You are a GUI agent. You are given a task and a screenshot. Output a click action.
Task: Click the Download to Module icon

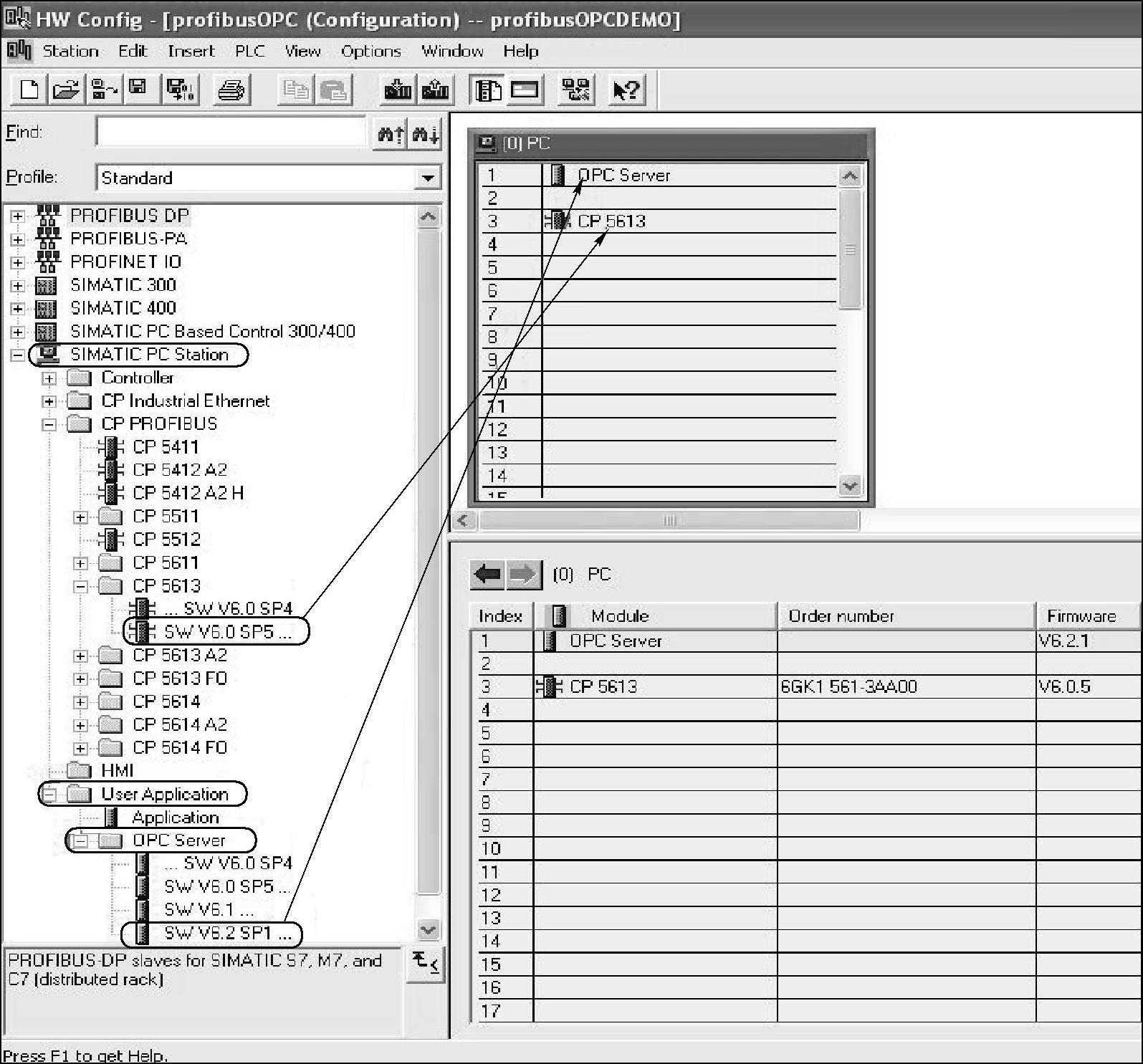point(398,90)
